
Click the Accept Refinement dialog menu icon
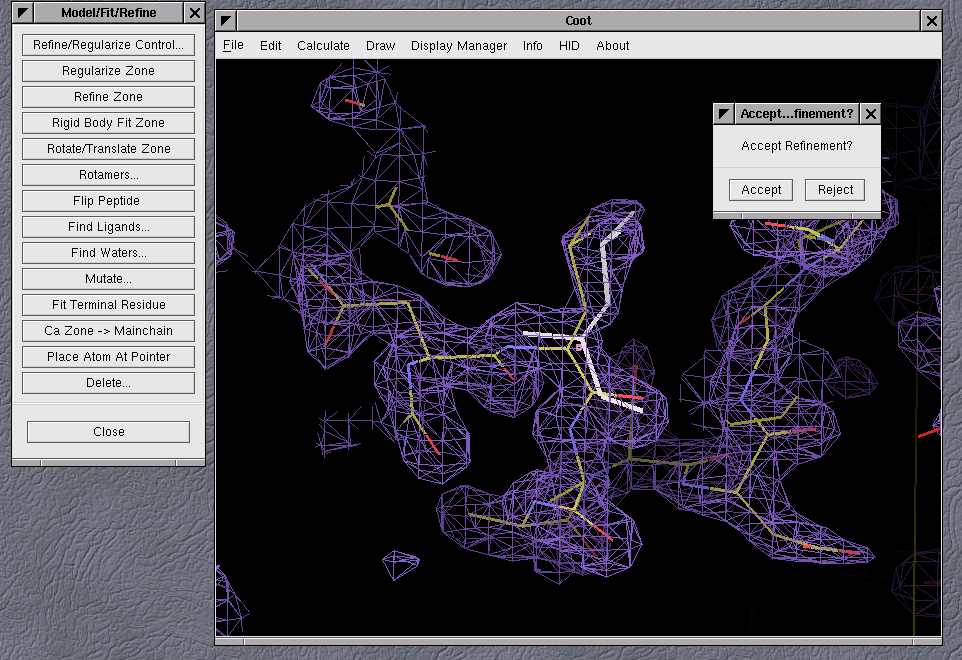click(724, 114)
